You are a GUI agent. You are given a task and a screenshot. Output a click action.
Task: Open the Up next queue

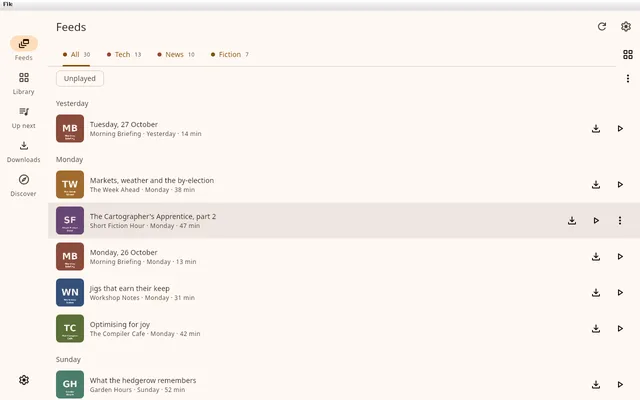pyautogui.click(x=24, y=118)
